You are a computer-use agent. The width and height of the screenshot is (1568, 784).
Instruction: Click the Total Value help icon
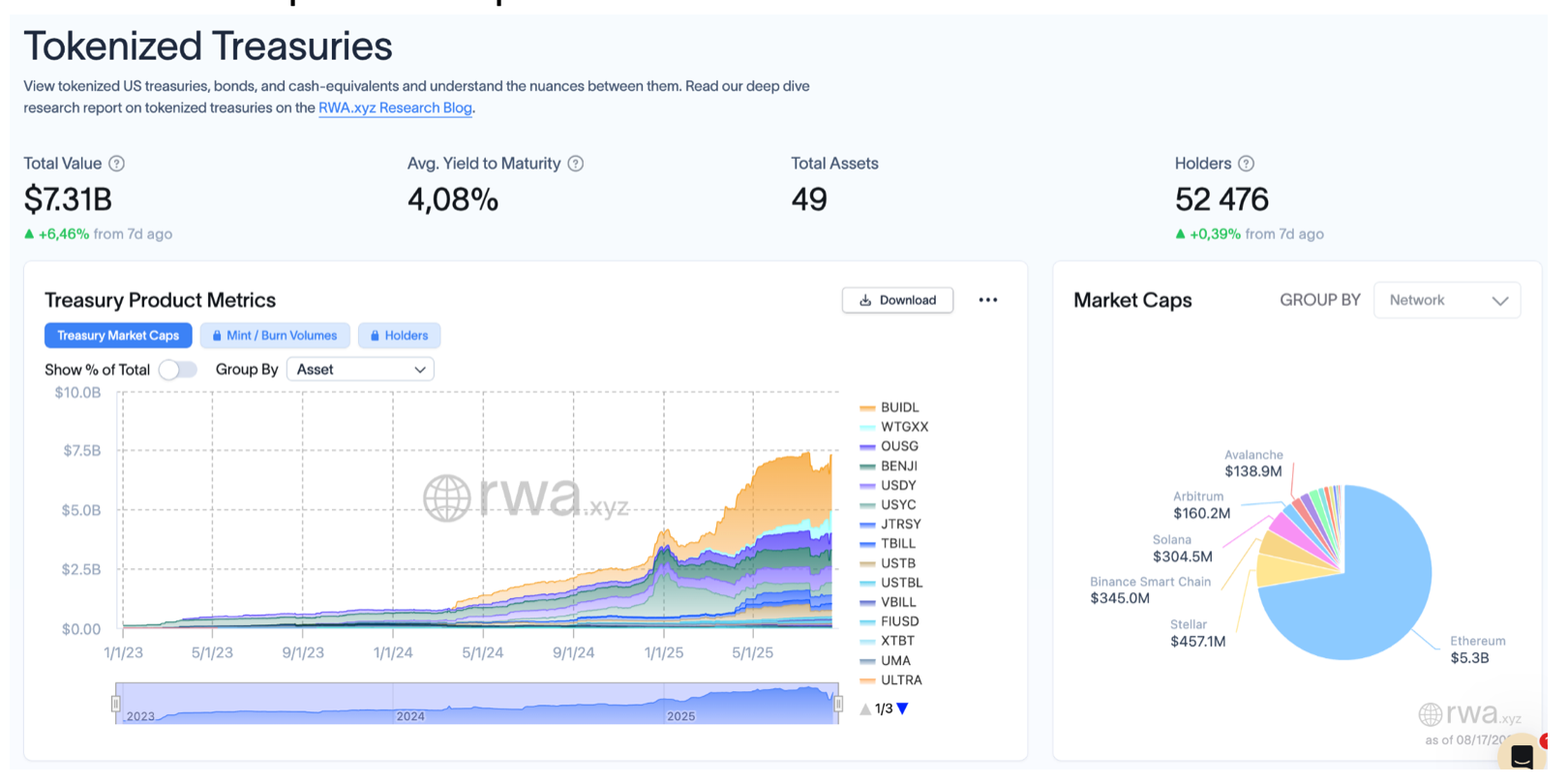pyautogui.click(x=117, y=164)
